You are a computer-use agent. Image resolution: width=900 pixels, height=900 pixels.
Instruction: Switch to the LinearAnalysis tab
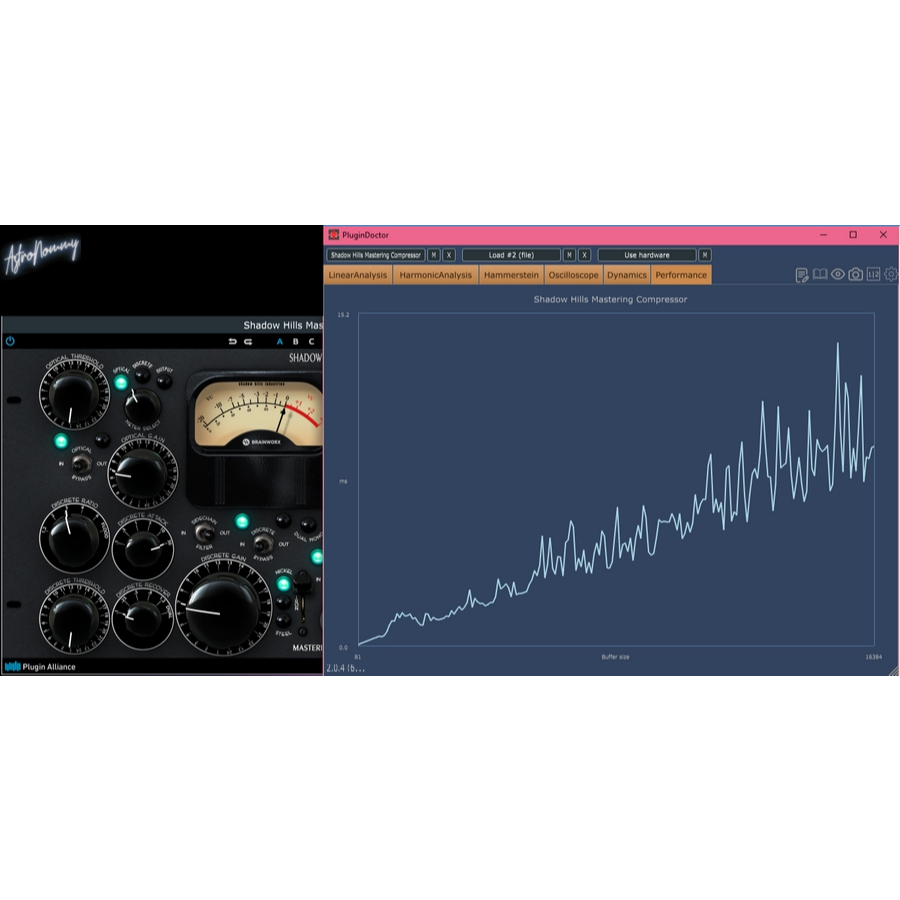pos(358,275)
